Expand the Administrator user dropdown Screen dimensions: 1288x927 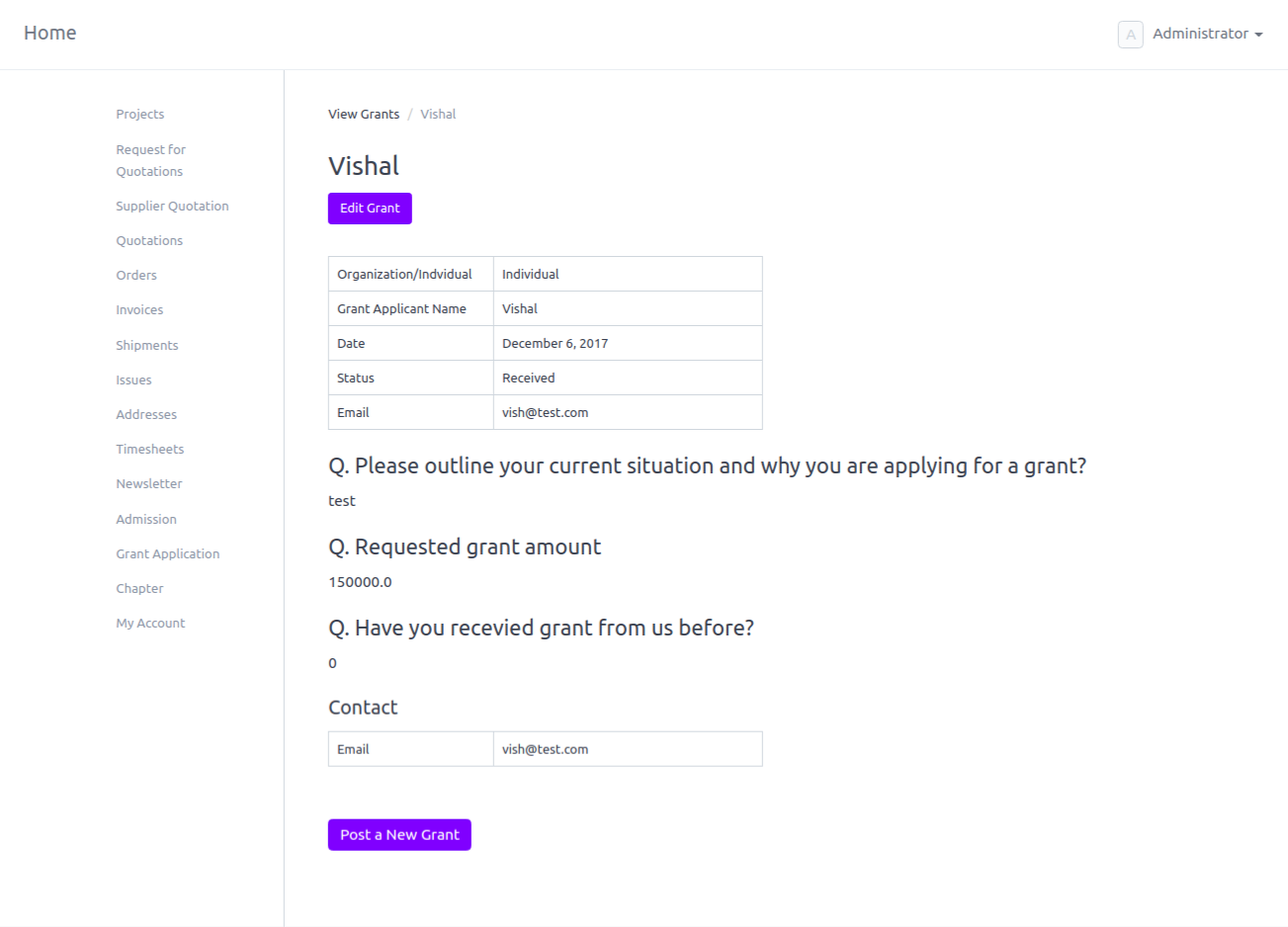(x=1207, y=34)
